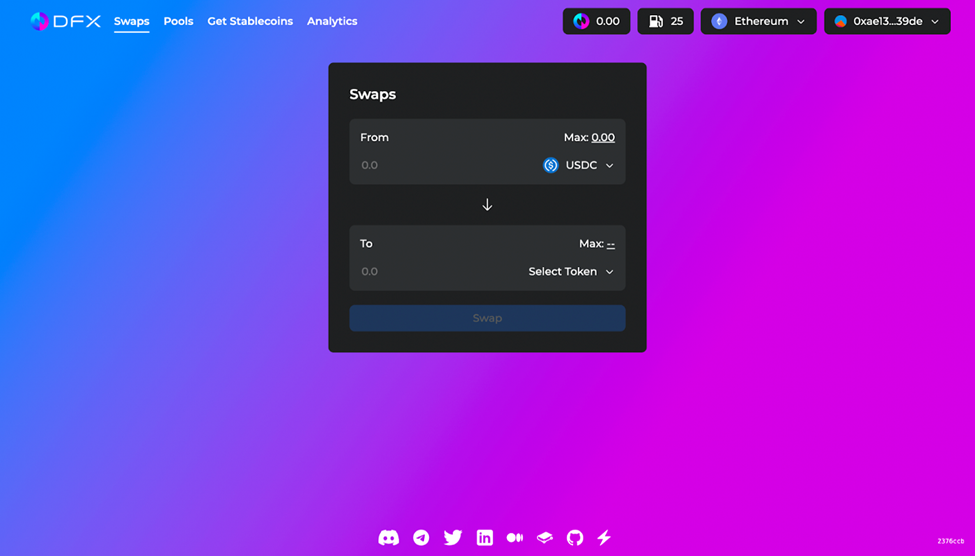Viewport: 975px width, 556px height.
Task: Flip swap direction with the down arrow
Action: point(487,205)
